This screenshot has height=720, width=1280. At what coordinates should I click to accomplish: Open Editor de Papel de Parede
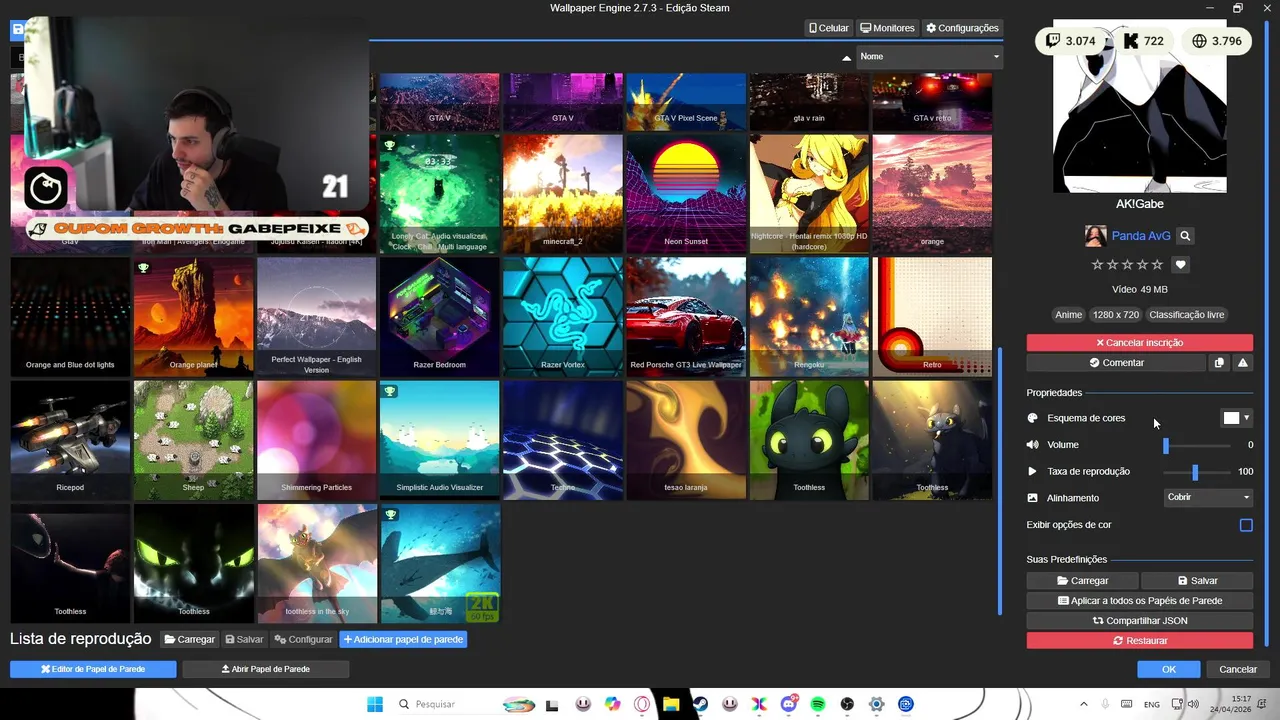coord(93,669)
